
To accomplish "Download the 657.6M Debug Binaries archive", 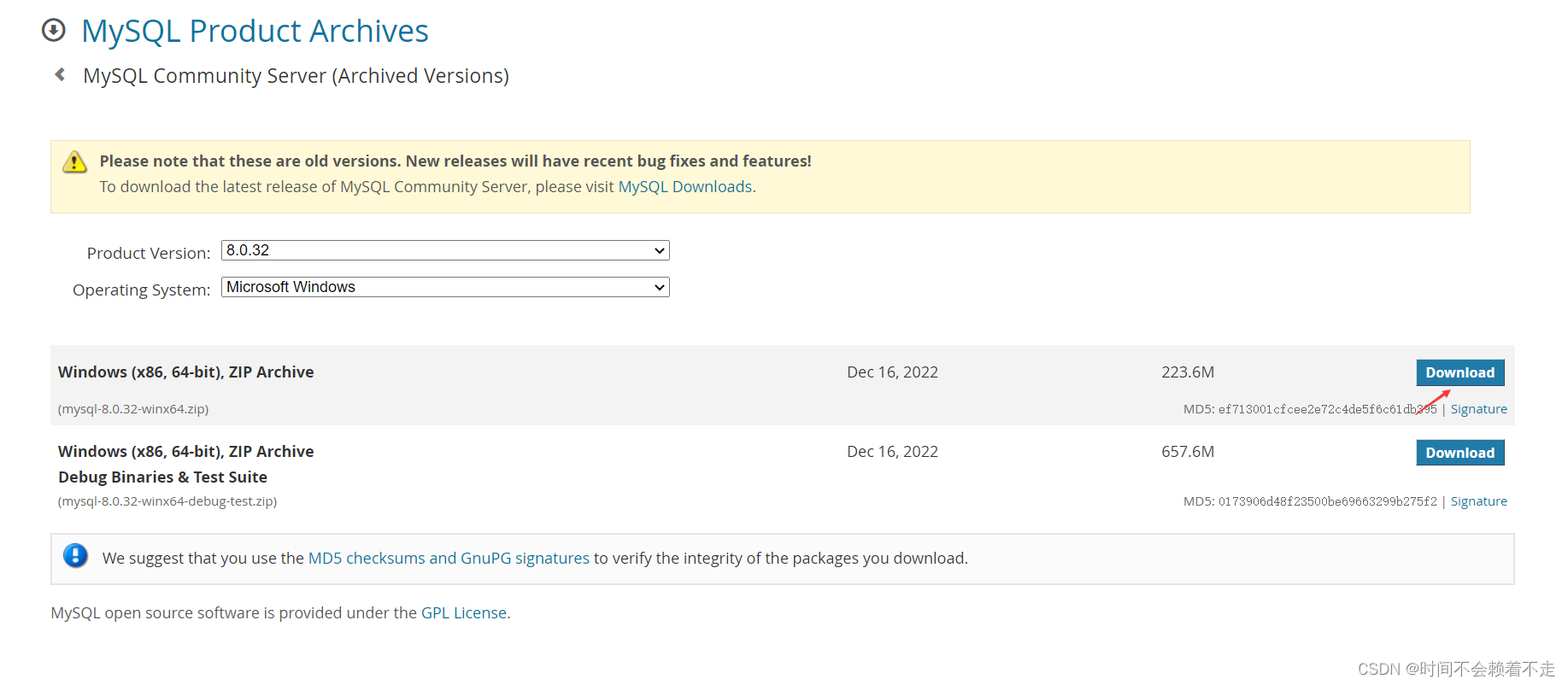I will point(1459,453).
